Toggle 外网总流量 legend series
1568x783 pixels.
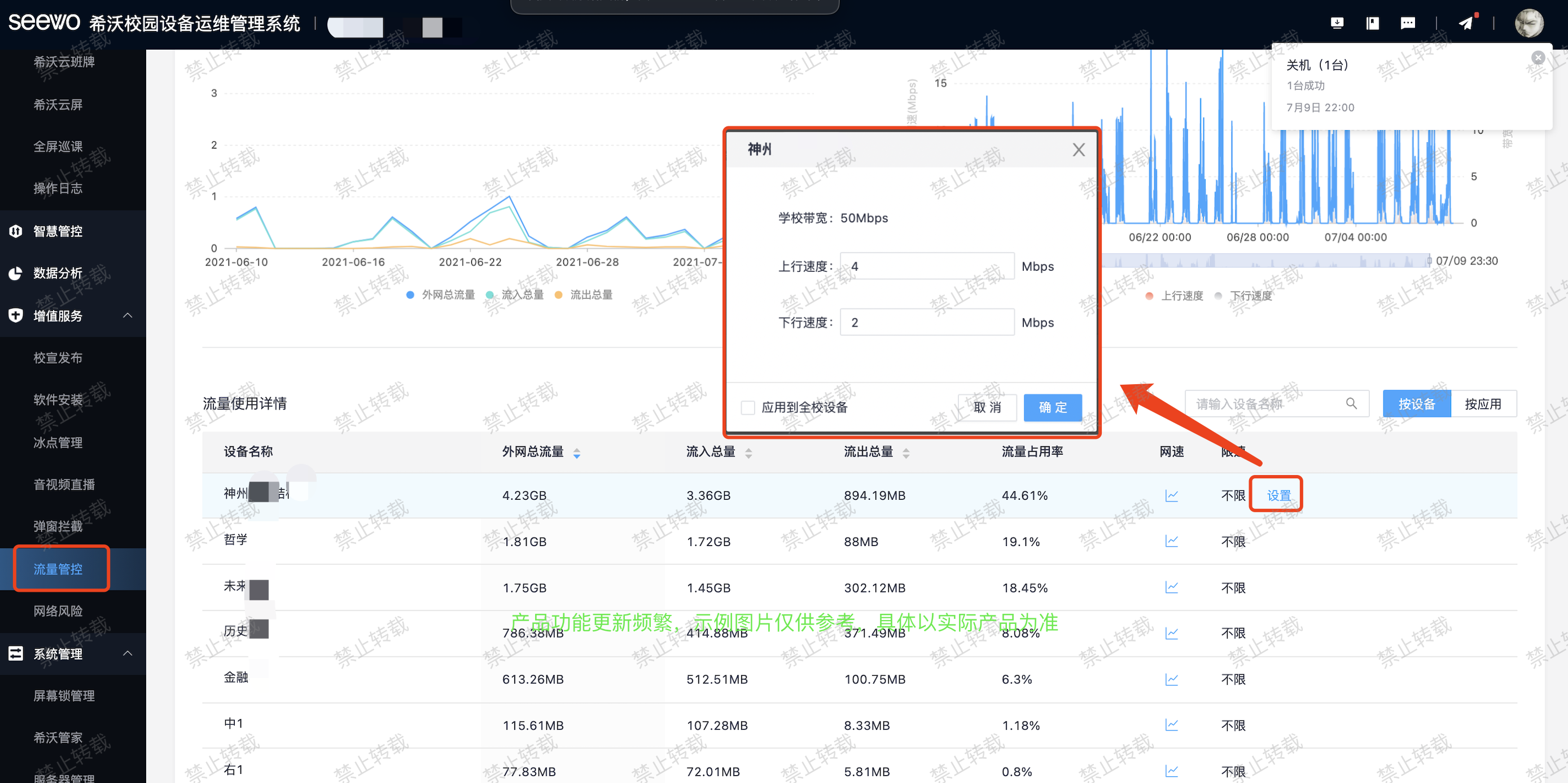coord(441,294)
